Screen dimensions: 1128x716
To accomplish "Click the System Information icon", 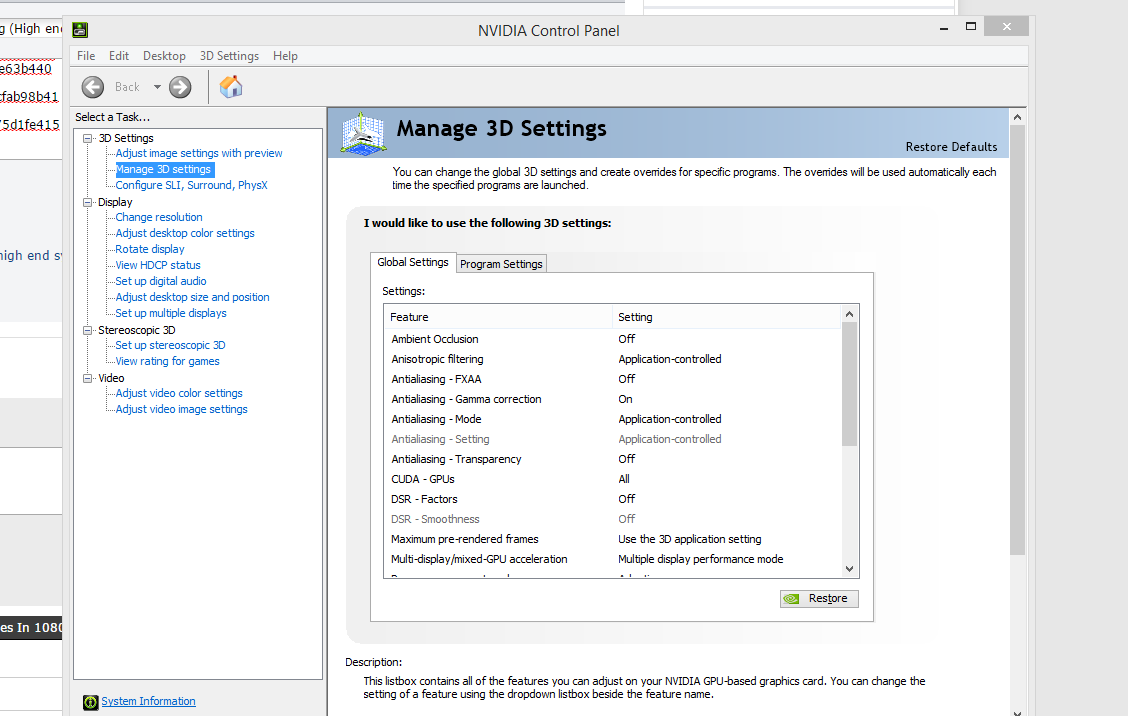I will tap(91, 702).
